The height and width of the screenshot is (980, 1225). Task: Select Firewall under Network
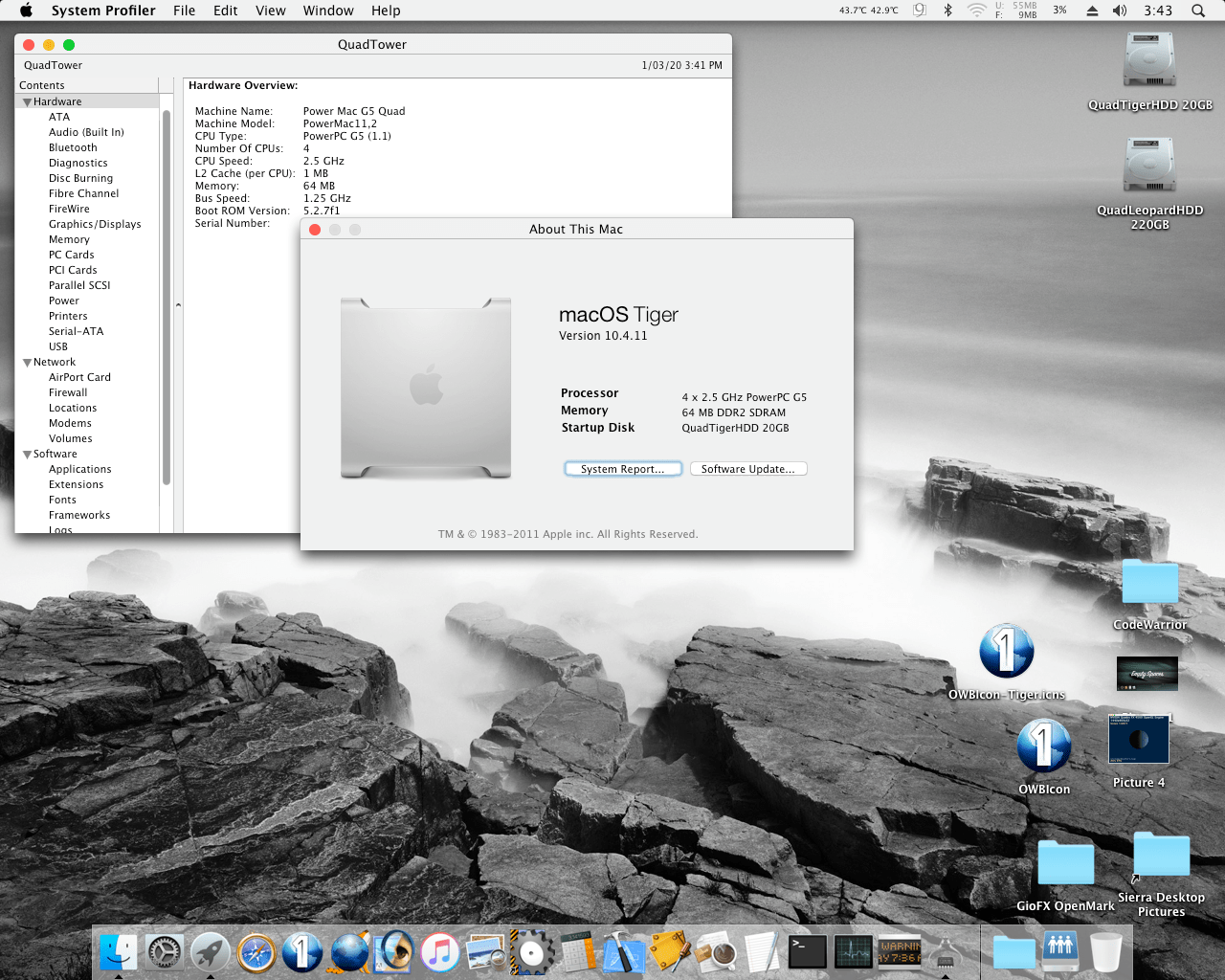pyautogui.click(x=68, y=392)
